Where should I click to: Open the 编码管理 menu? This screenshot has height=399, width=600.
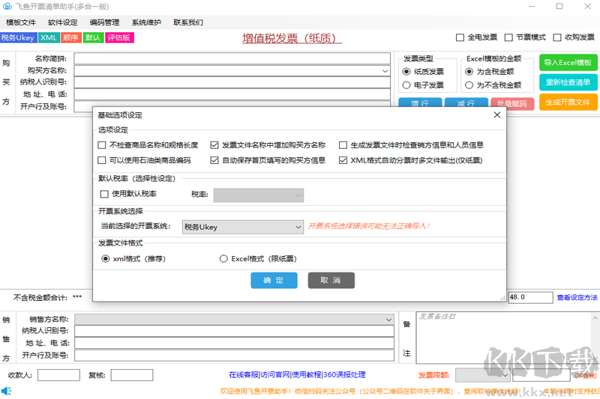[104, 23]
